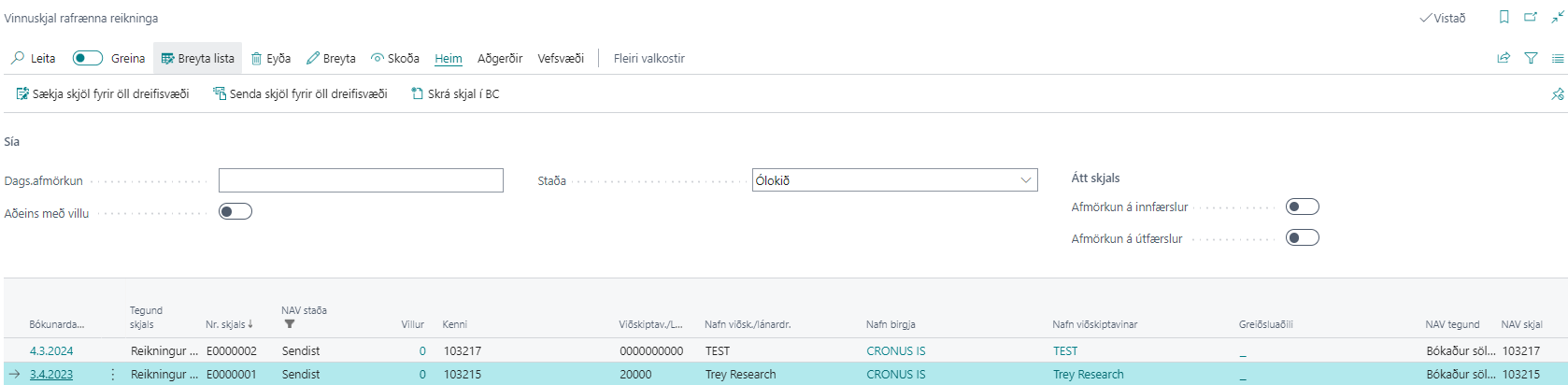
Task: Open the Vefsvæði menu
Action: [561, 58]
